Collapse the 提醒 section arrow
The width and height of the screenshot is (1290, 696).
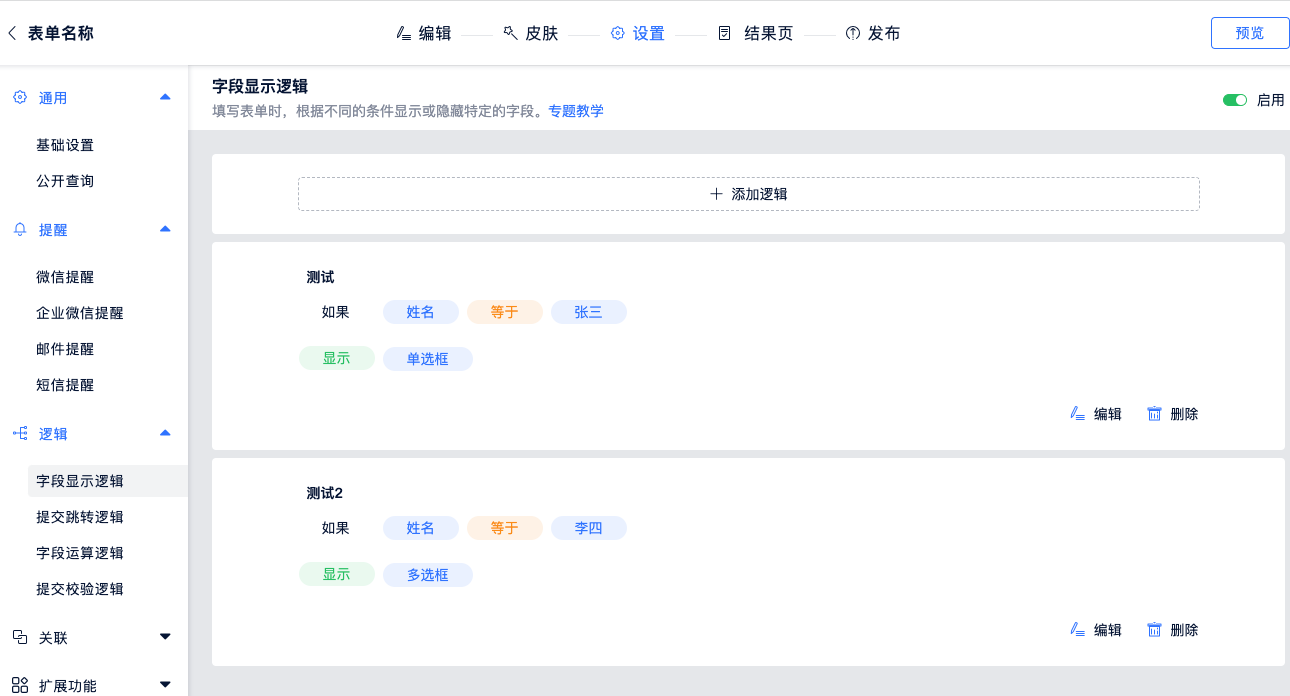(x=165, y=229)
